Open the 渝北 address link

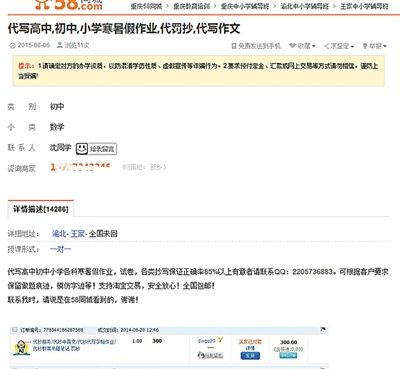tap(59, 234)
